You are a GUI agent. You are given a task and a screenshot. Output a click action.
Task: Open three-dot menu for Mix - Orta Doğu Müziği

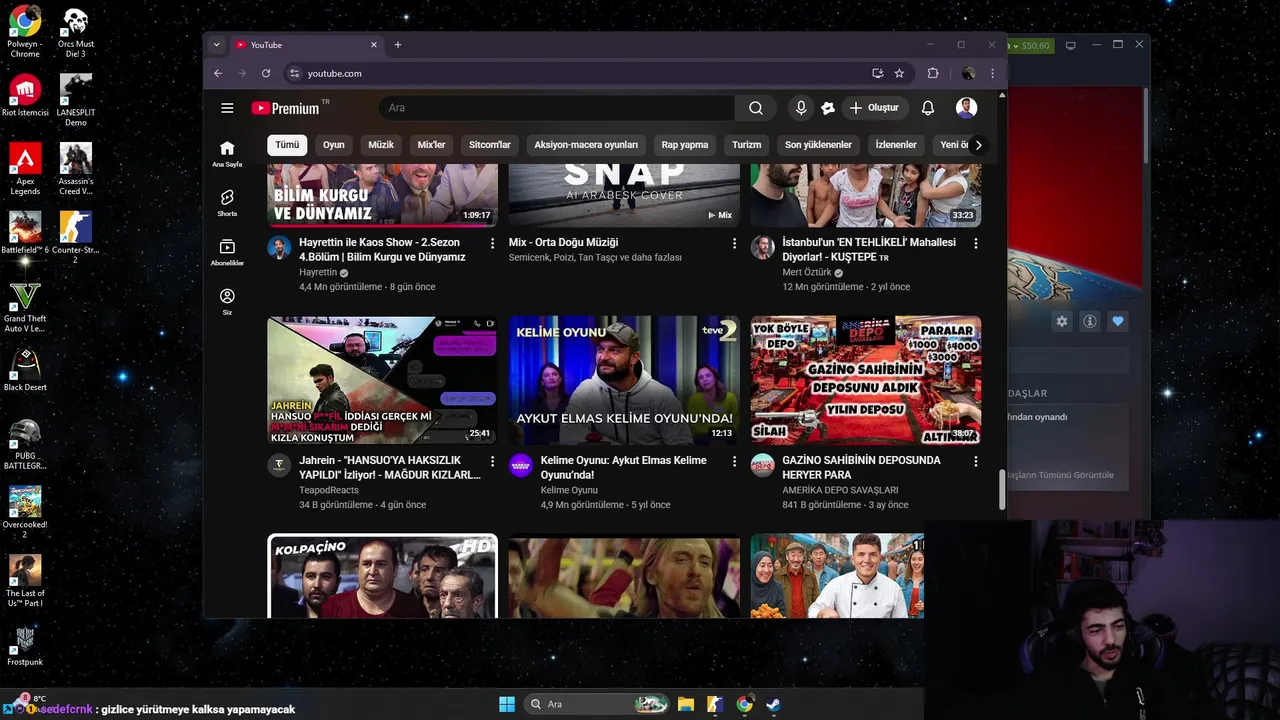[734, 243]
